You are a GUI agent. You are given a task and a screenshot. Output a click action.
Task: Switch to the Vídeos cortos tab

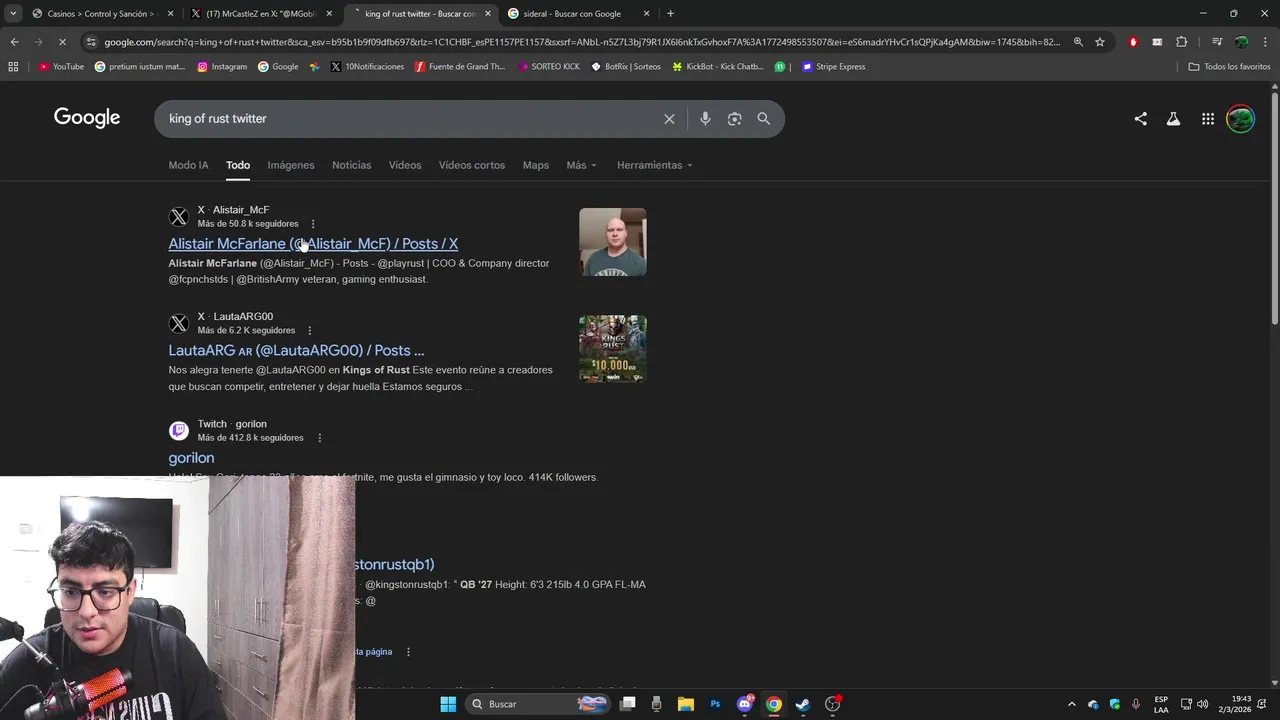tap(472, 165)
